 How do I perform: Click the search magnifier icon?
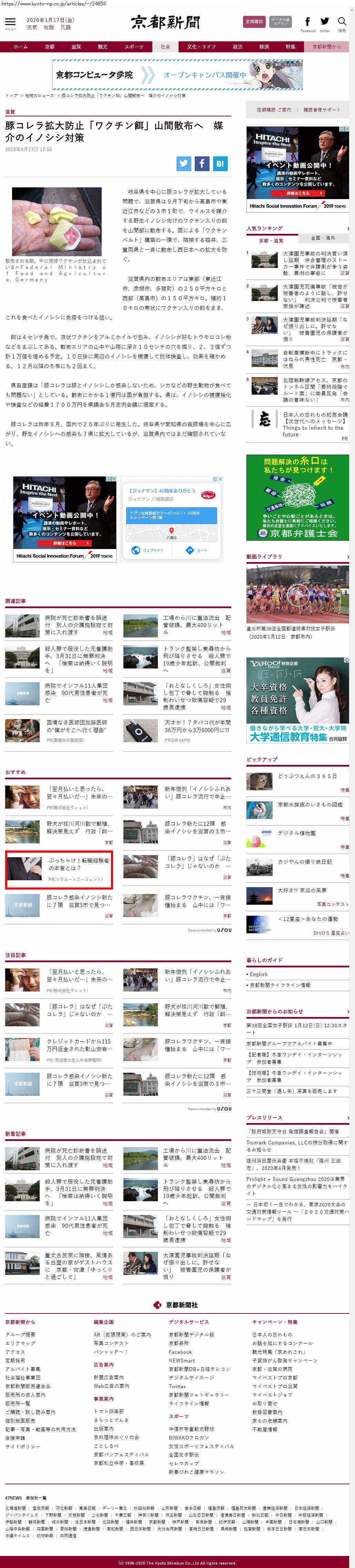[x=342, y=22]
